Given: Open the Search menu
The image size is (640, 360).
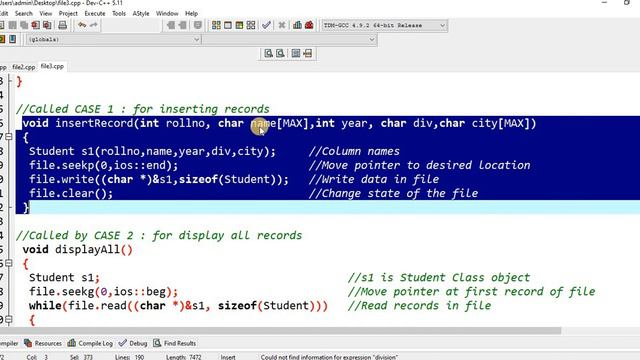Looking at the screenshot, I should point(24,13).
